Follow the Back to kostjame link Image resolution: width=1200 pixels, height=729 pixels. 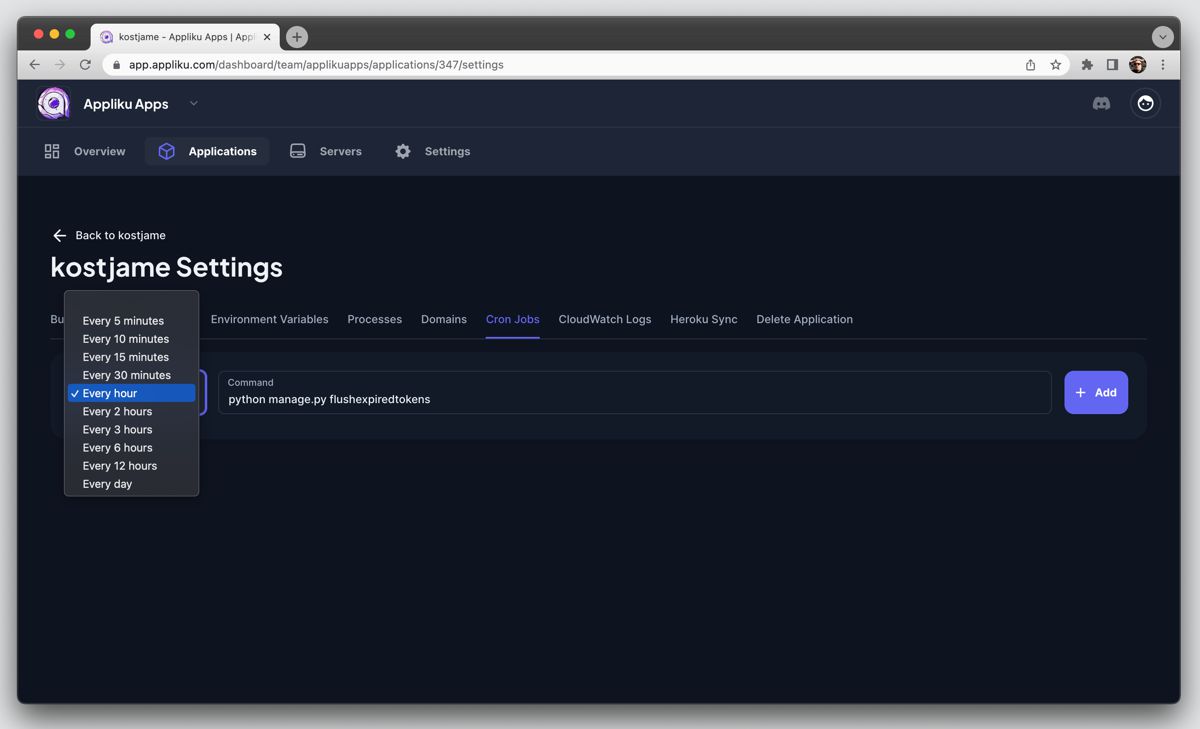click(x=109, y=235)
